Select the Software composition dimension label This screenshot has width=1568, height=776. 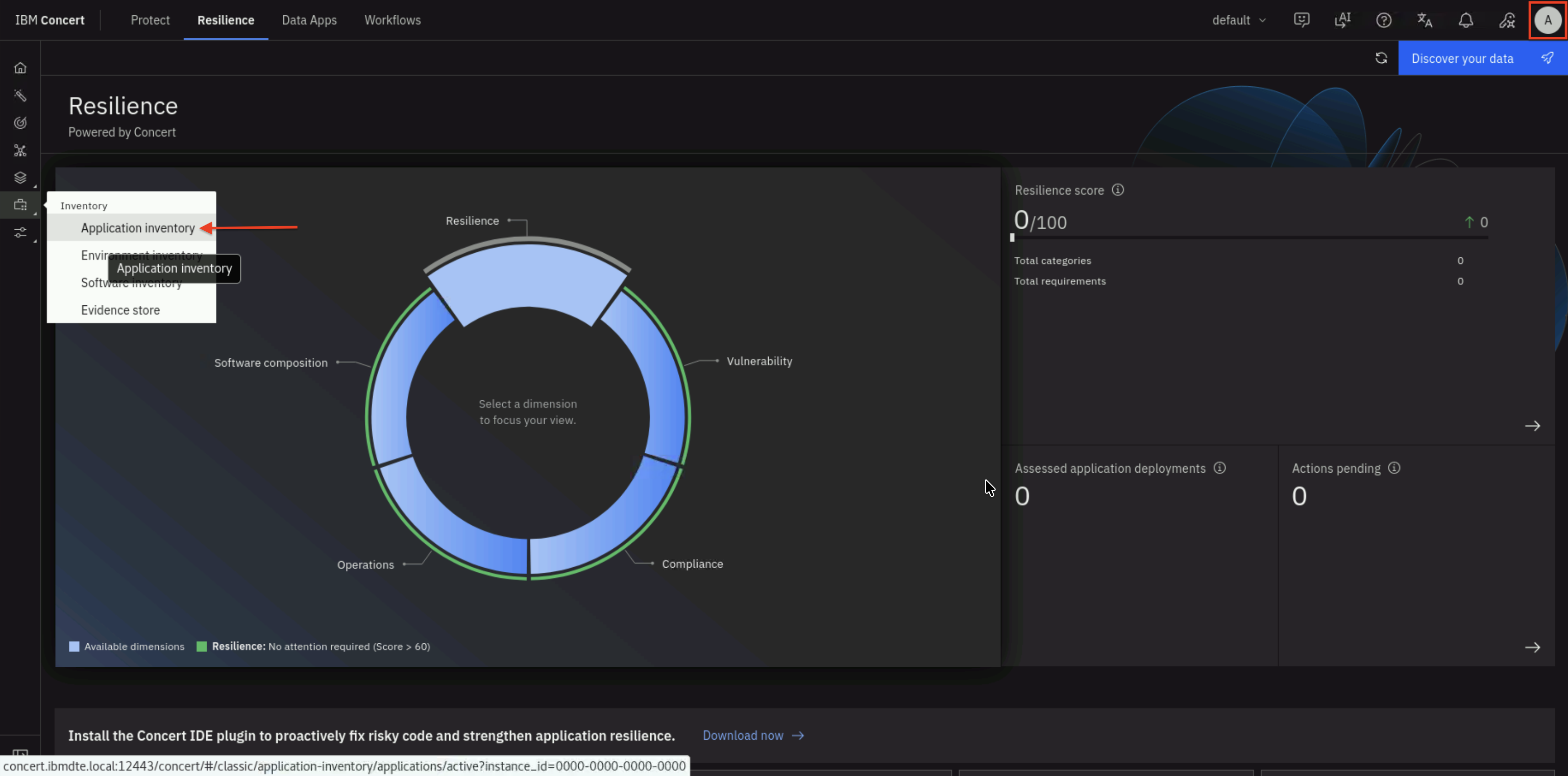tap(271, 363)
